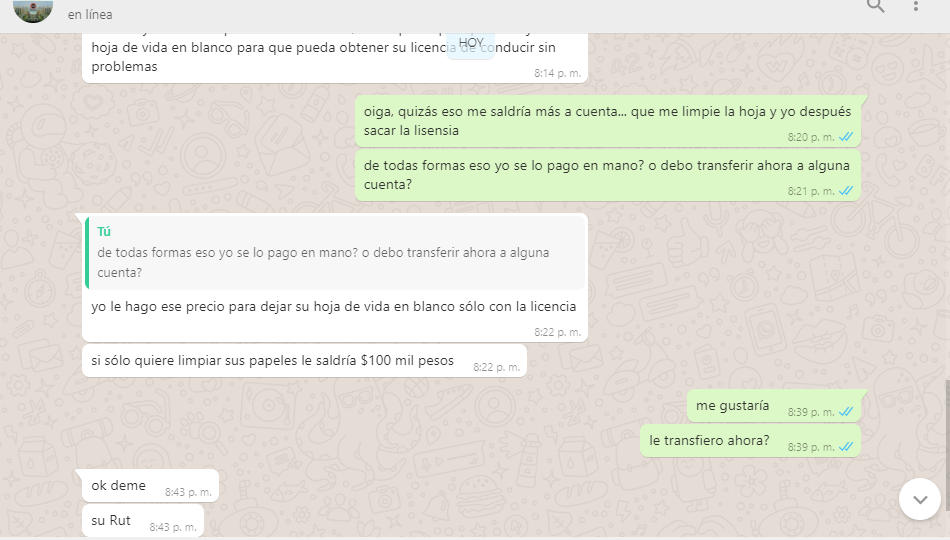Click the 'HOY' date badge
Viewport: 950px width, 540px height.
(471, 43)
